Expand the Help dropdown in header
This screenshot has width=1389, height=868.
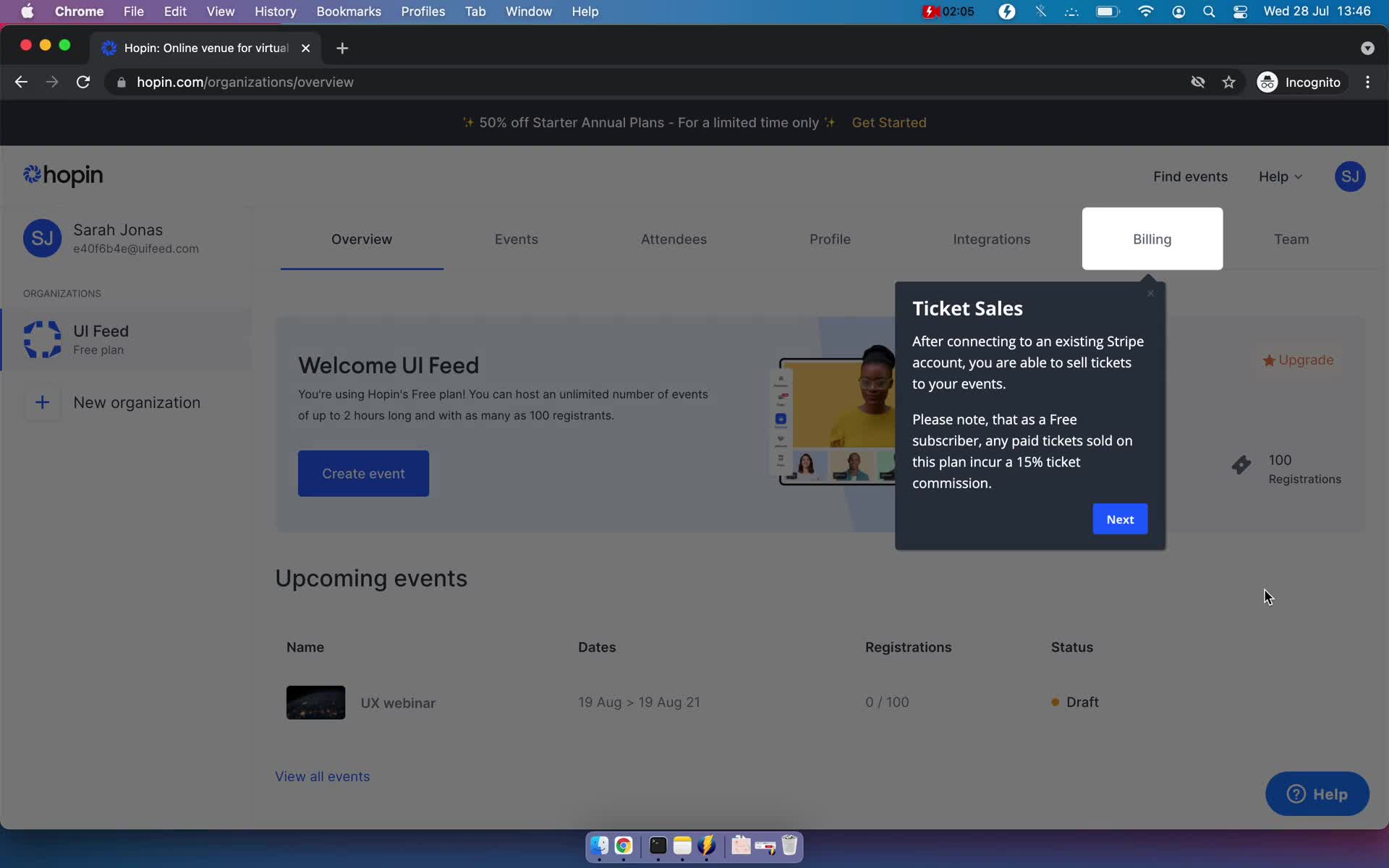click(x=1280, y=176)
